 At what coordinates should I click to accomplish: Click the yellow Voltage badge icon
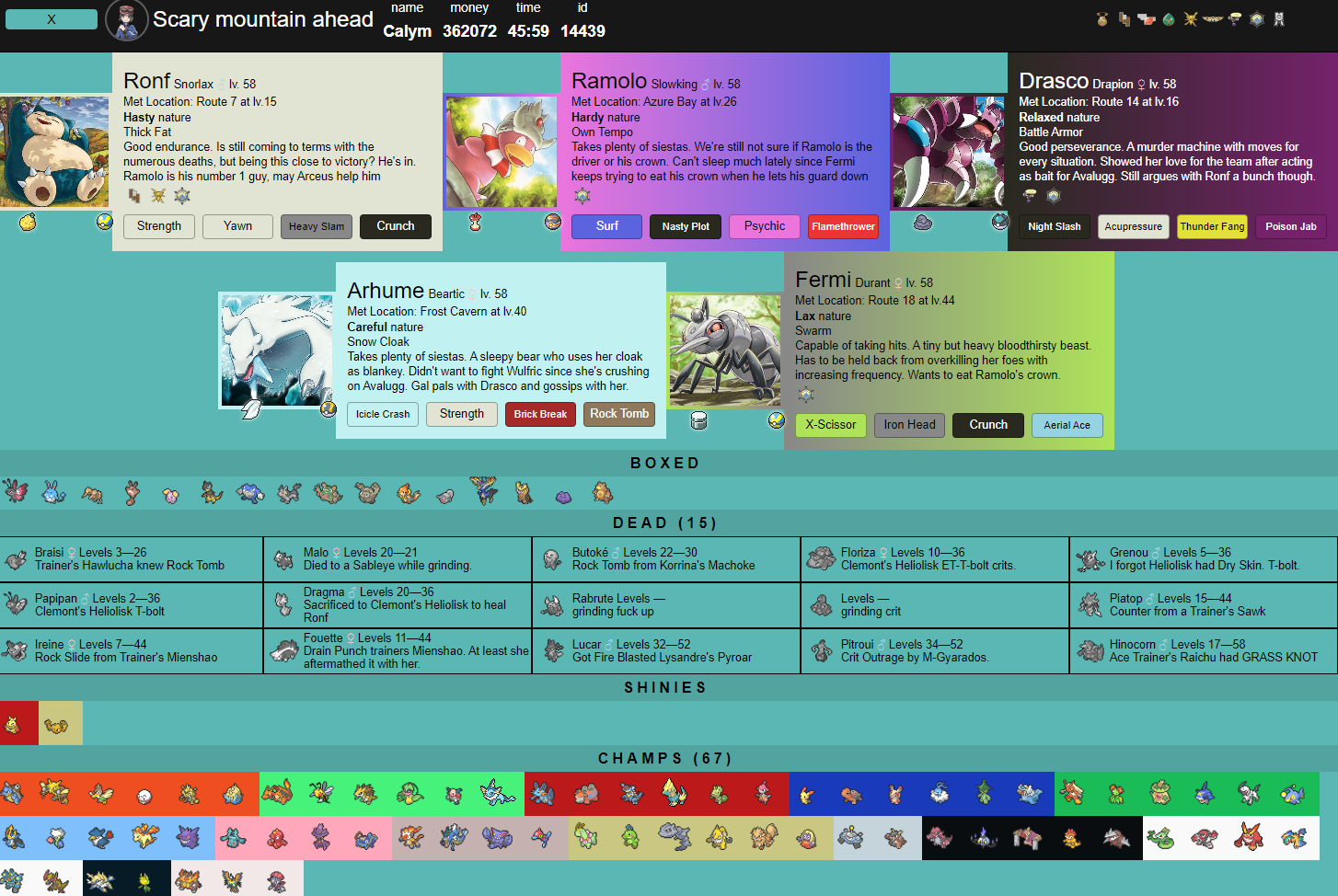[1191, 19]
